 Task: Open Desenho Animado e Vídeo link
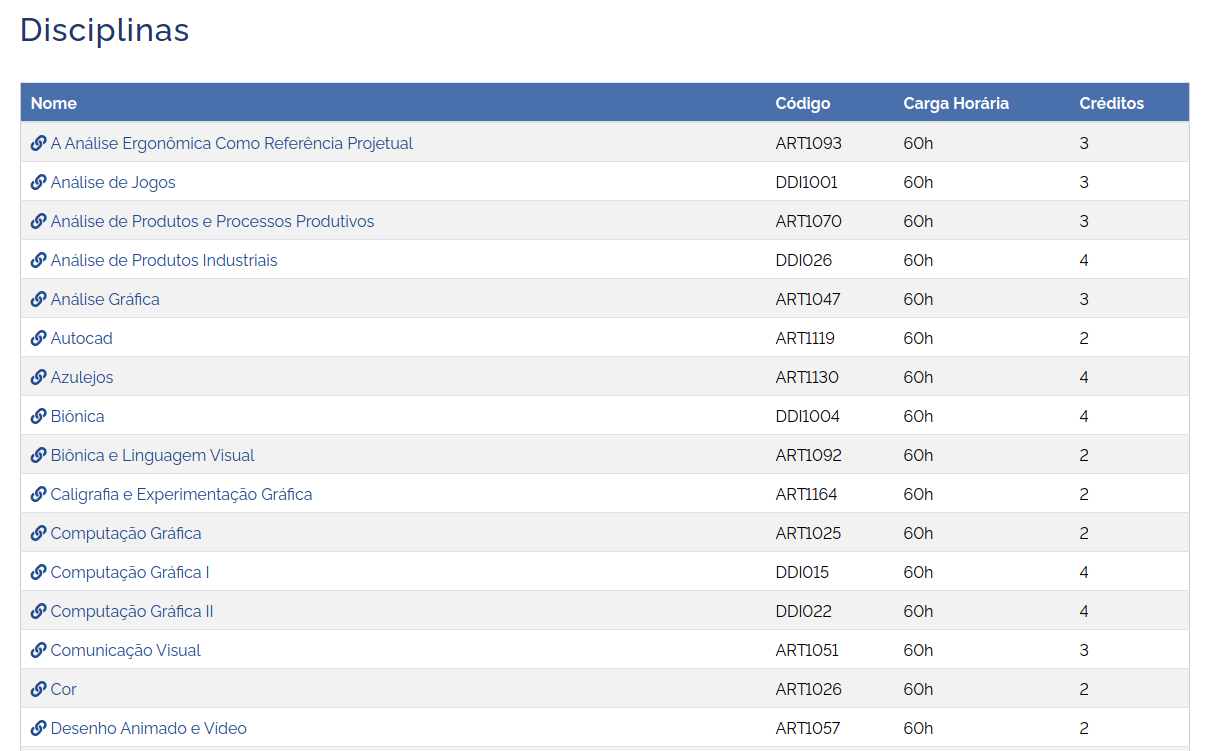click(x=148, y=728)
